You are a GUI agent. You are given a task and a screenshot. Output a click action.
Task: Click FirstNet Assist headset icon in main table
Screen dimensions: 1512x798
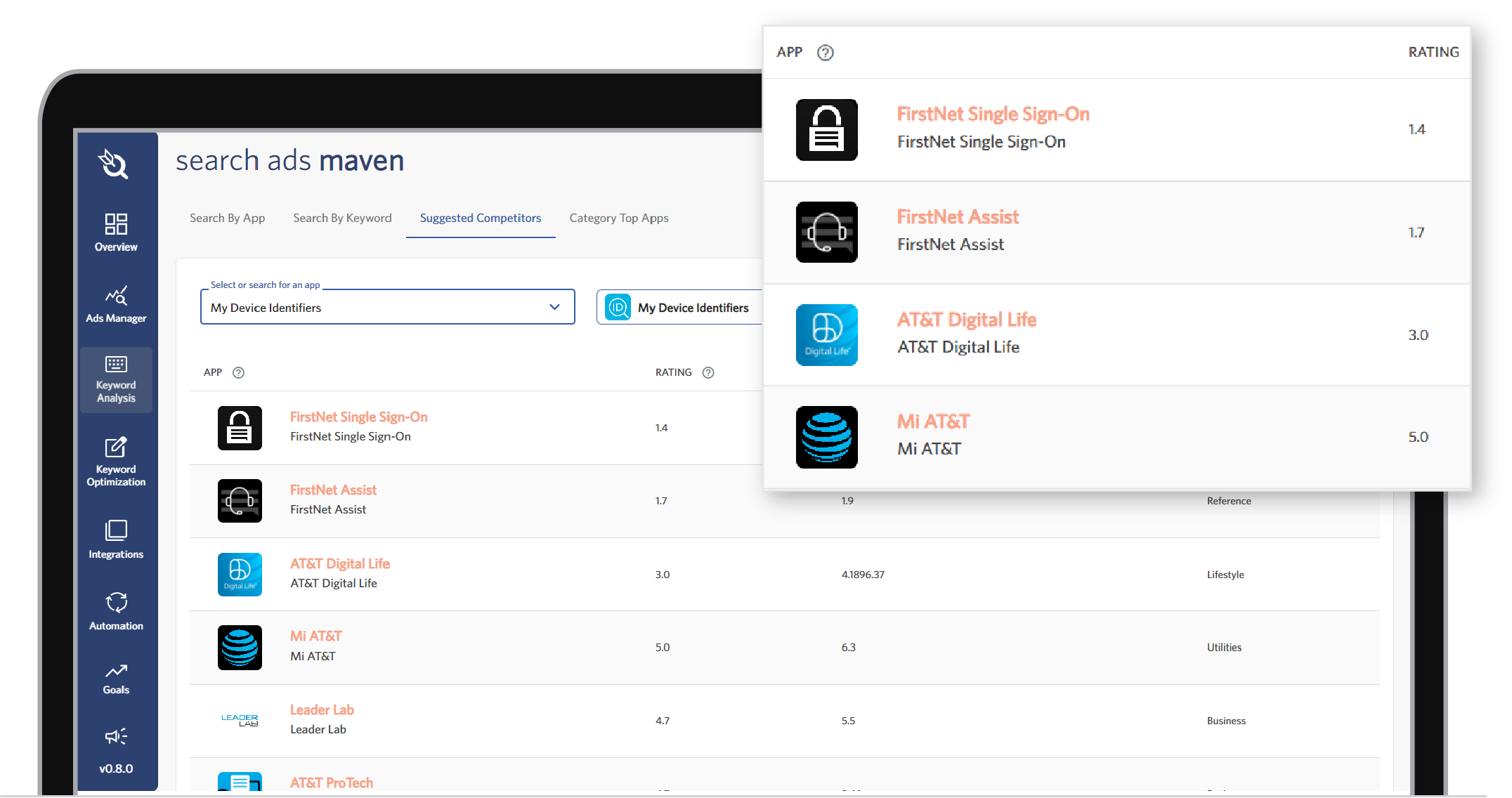[x=240, y=501]
